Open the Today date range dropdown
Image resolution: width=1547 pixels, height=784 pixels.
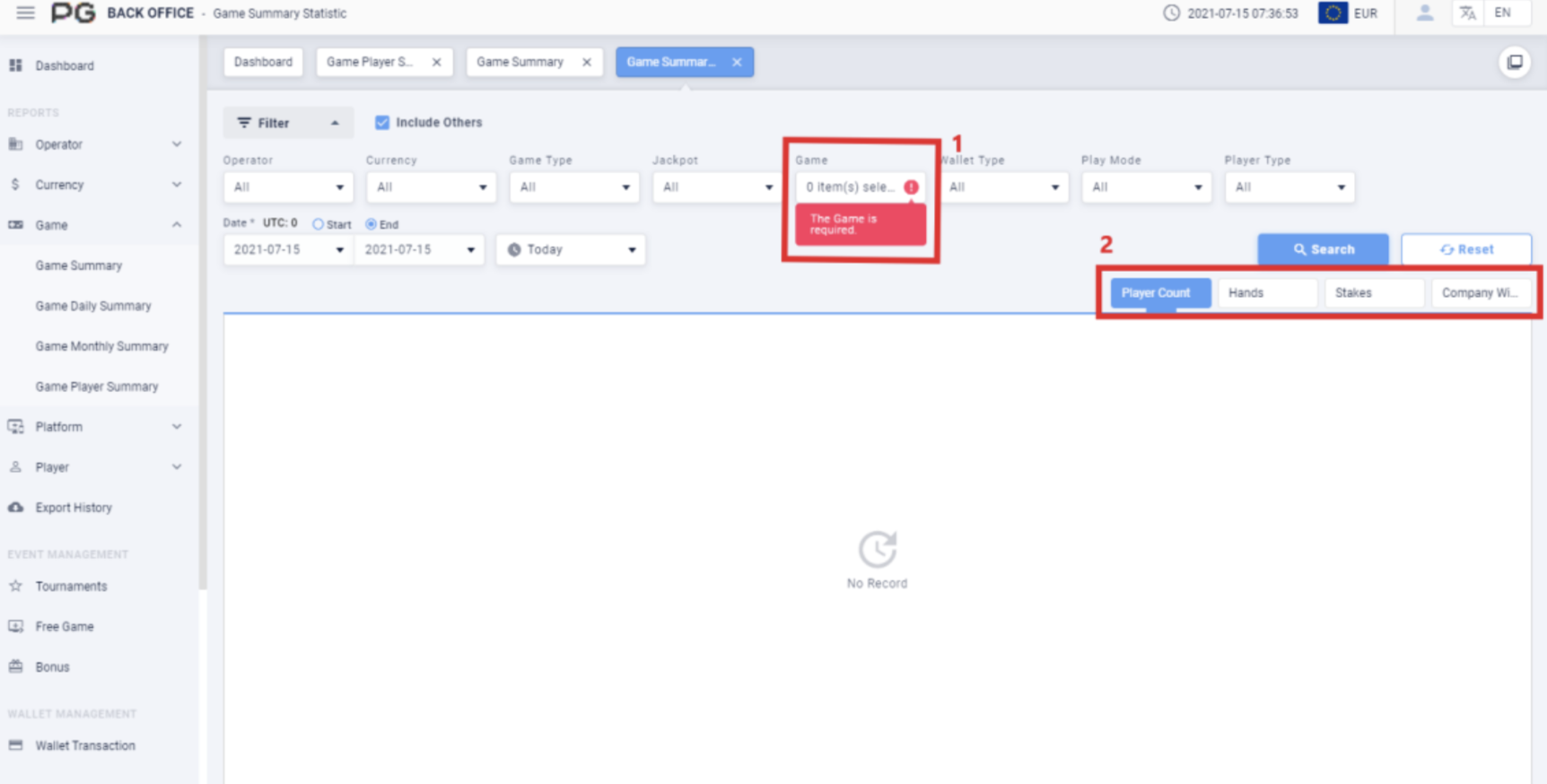tap(571, 249)
